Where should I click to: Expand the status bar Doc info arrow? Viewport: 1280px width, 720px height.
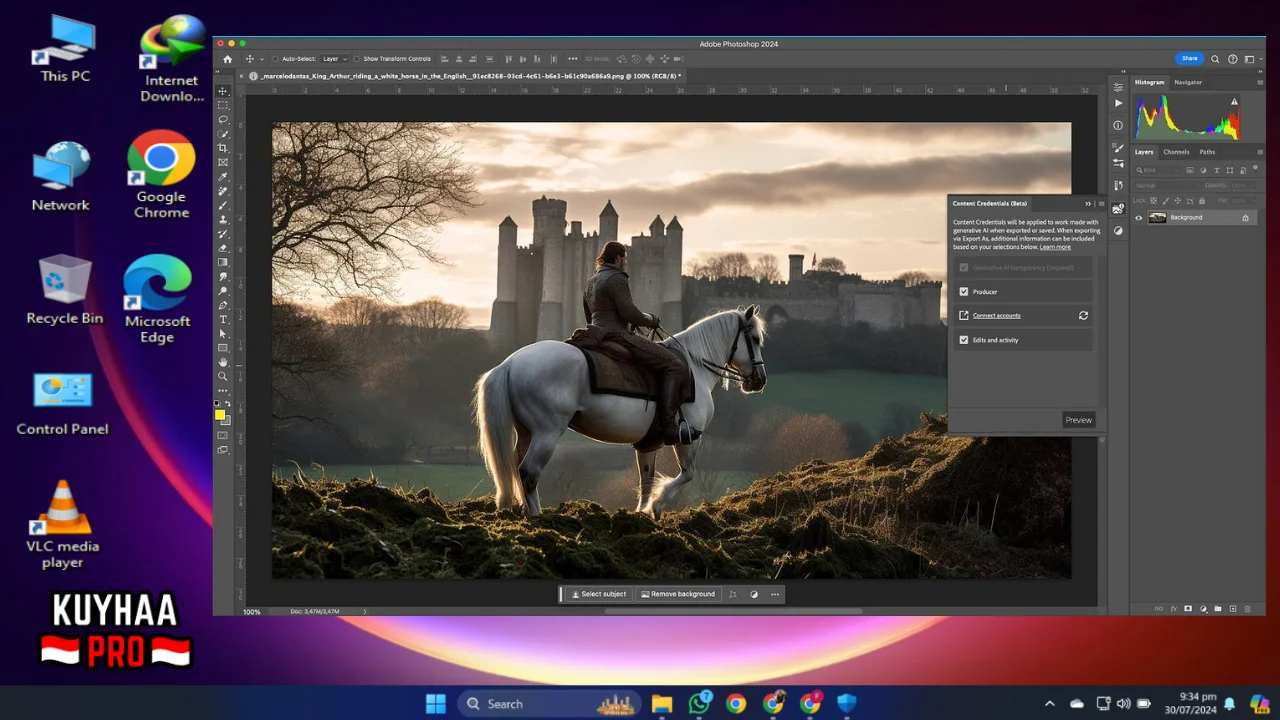pyautogui.click(x=364, y=611)
